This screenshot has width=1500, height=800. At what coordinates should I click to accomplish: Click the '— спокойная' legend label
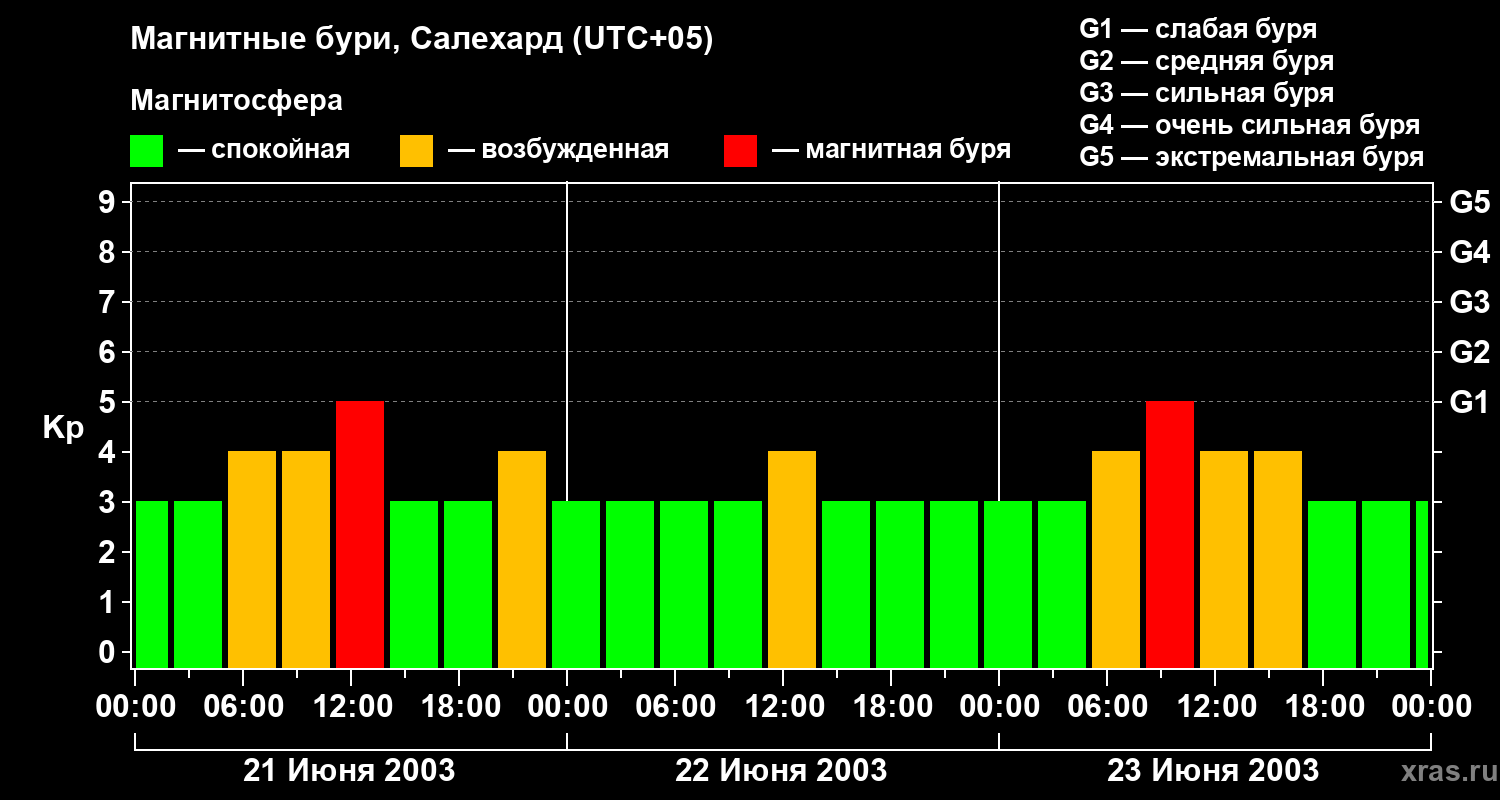coord(264,151)
